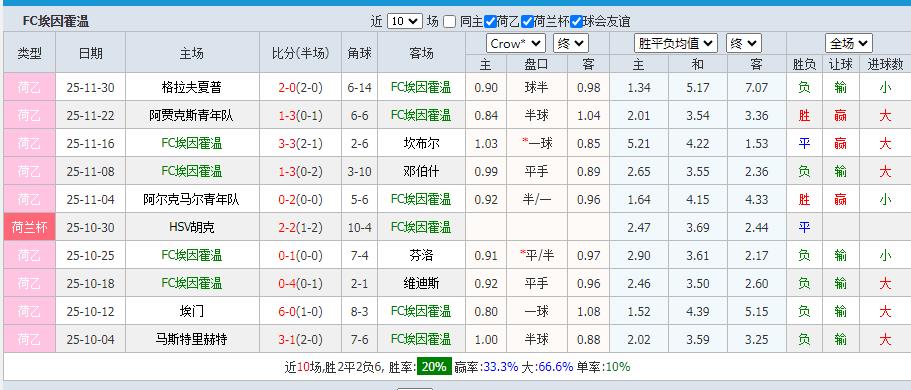The width and height of the screenshot is (911, 390).
Task: Click the date 25-11-16
Action: [x=90, y=144]
